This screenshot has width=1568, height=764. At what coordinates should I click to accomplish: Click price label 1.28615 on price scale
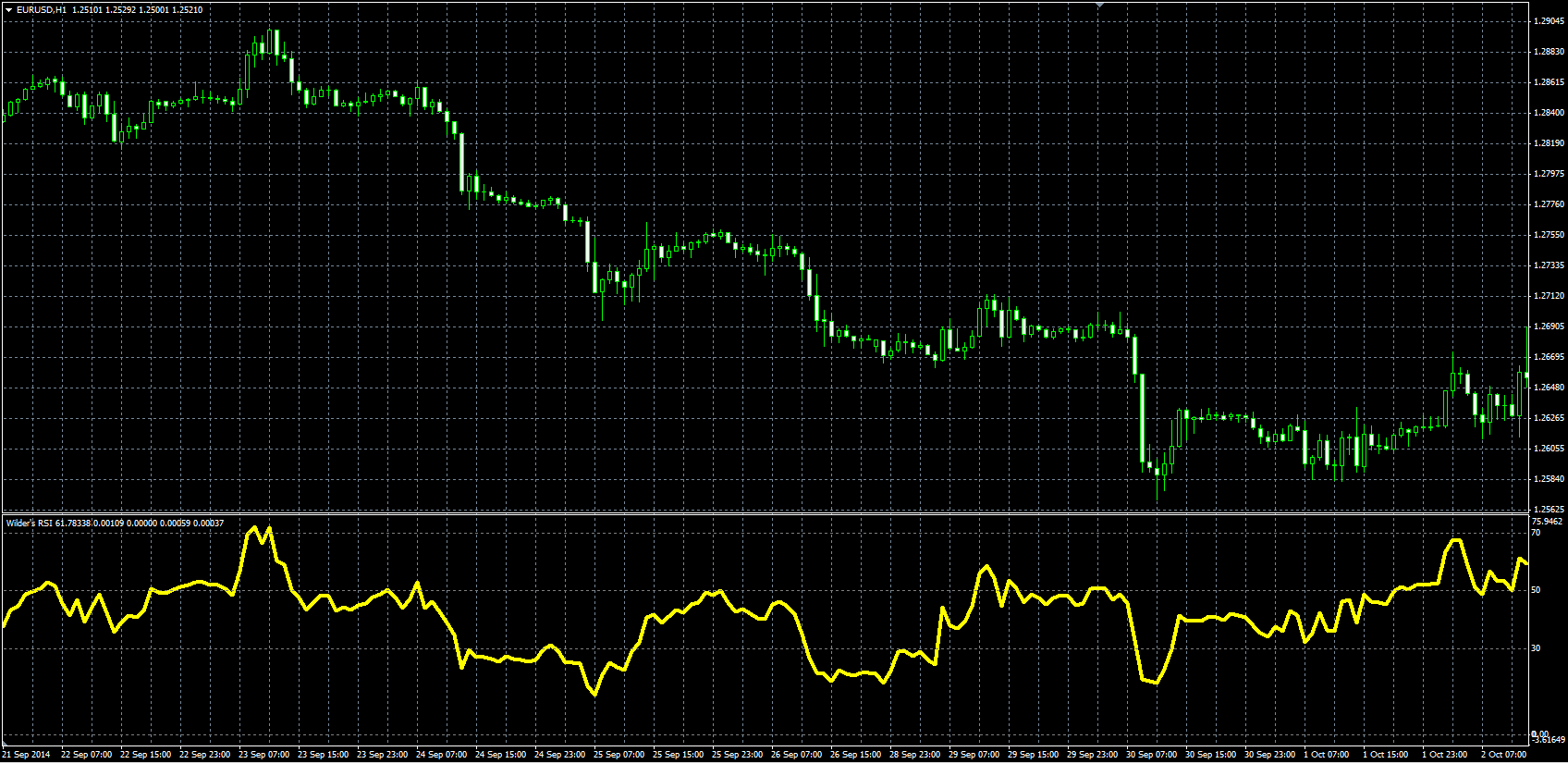pyautogui.click(x=1549, y=82)
